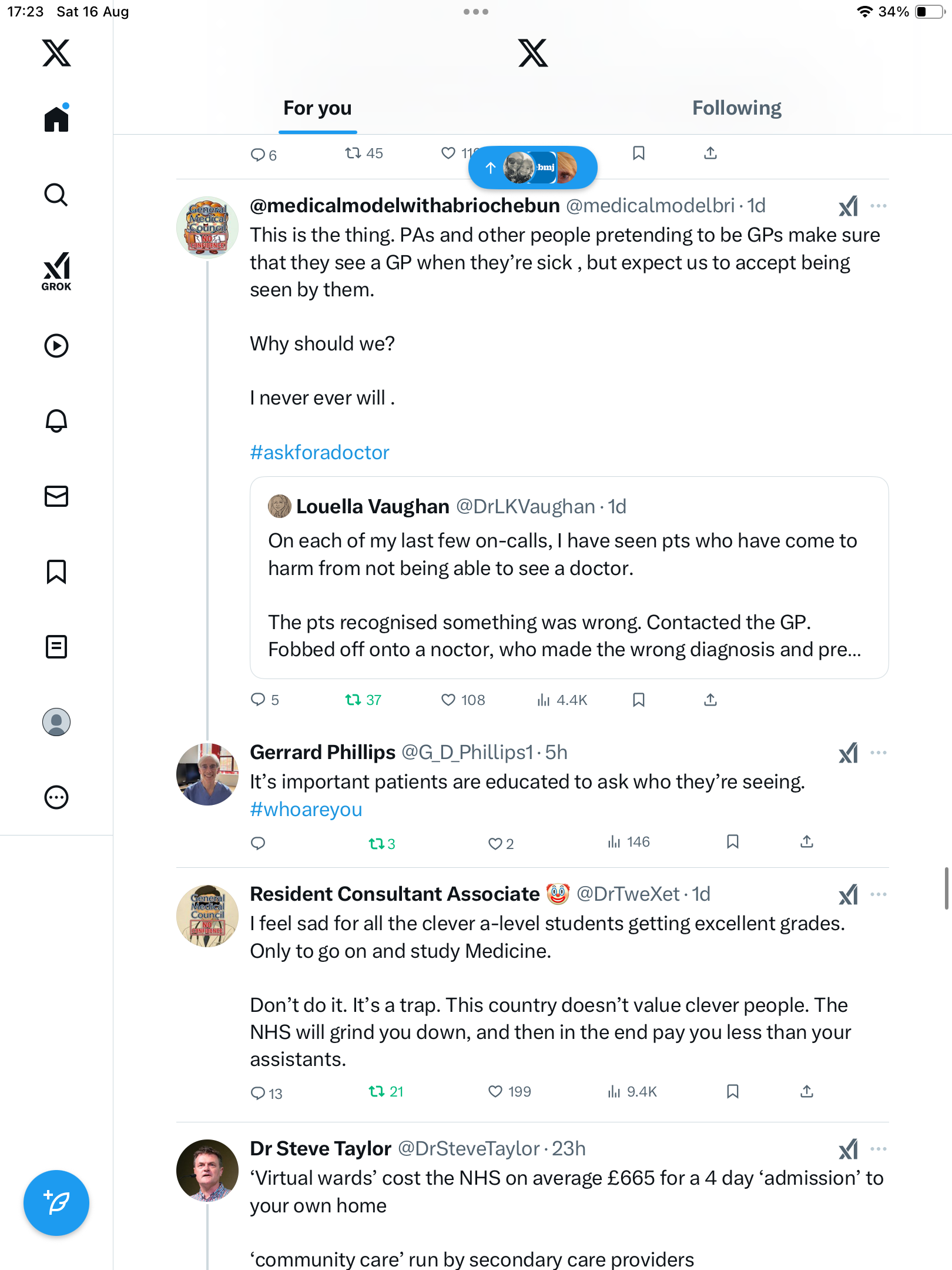Open the three-dot menu on medicalmodelwithabriochebun's post
The image size is (952, 1270).
(x=879, y=206)
